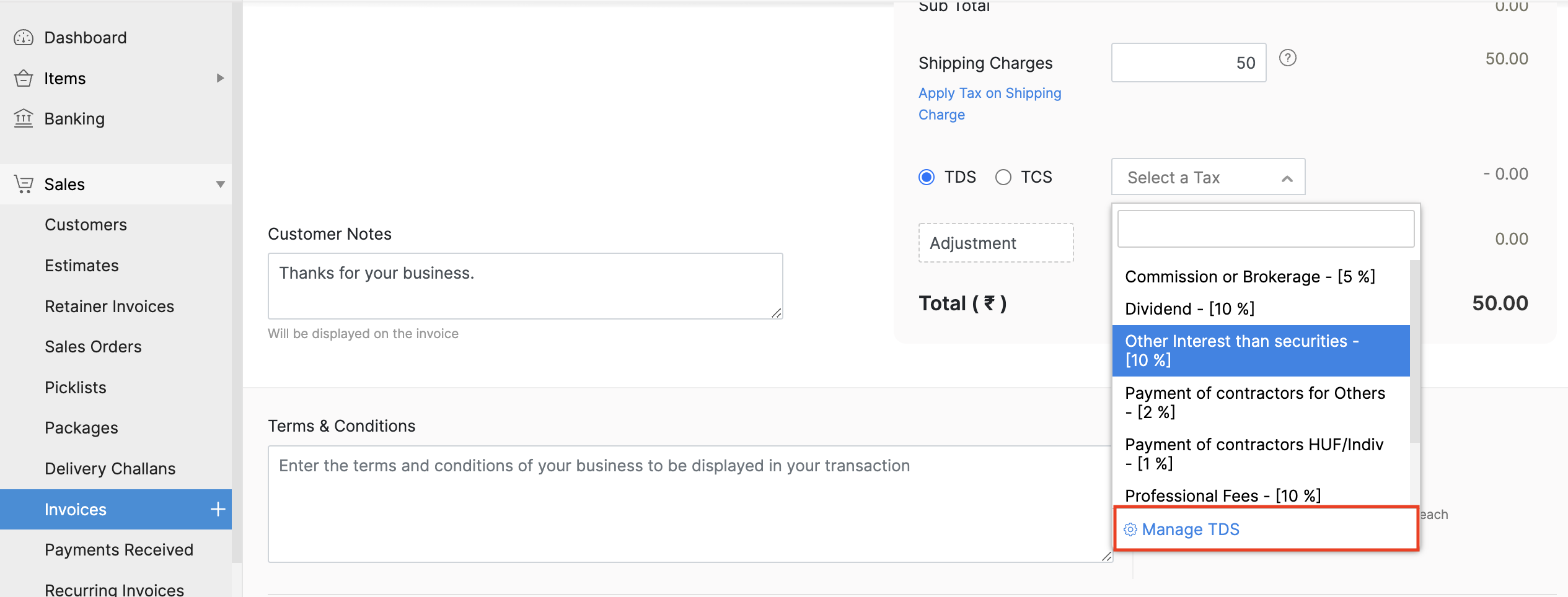Expand the Items submenu arrow
Image resolution: width=1568 pixels, height=597 pixels.
220,78
